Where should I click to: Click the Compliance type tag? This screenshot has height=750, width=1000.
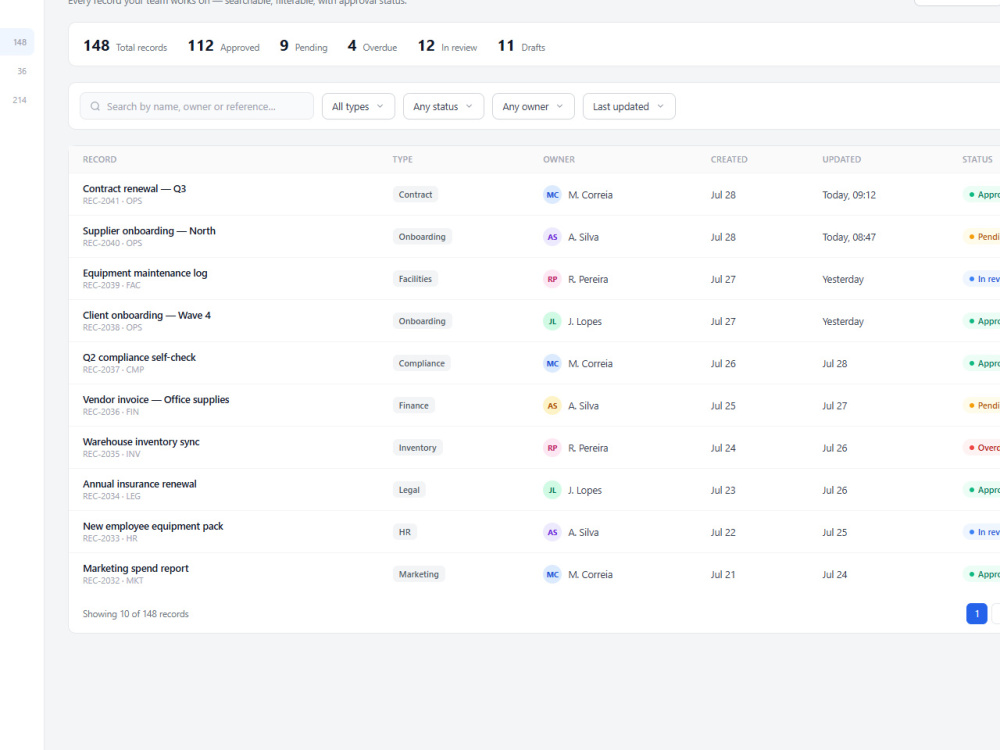[x=422, y=364]
